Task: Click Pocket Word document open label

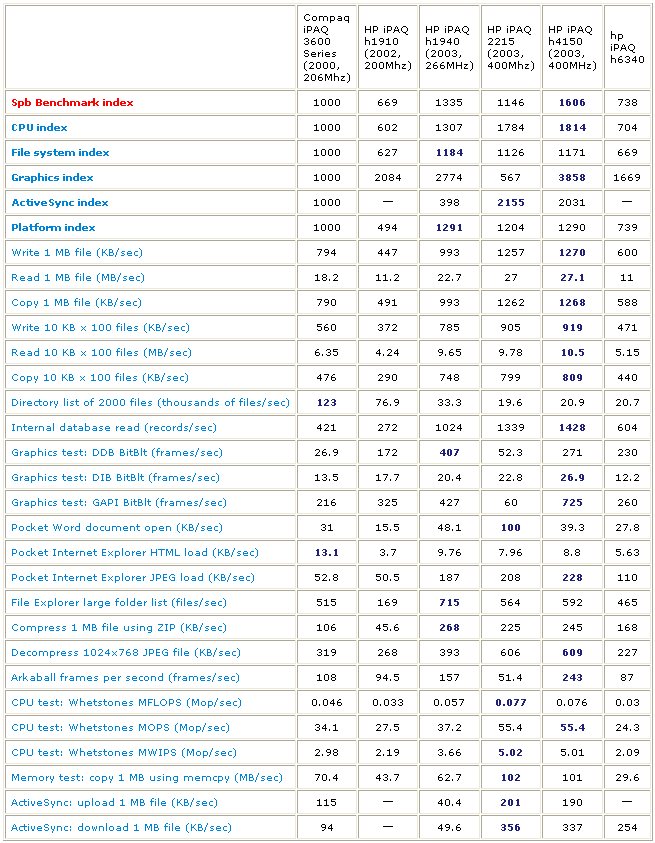Action: pos(117,527)
